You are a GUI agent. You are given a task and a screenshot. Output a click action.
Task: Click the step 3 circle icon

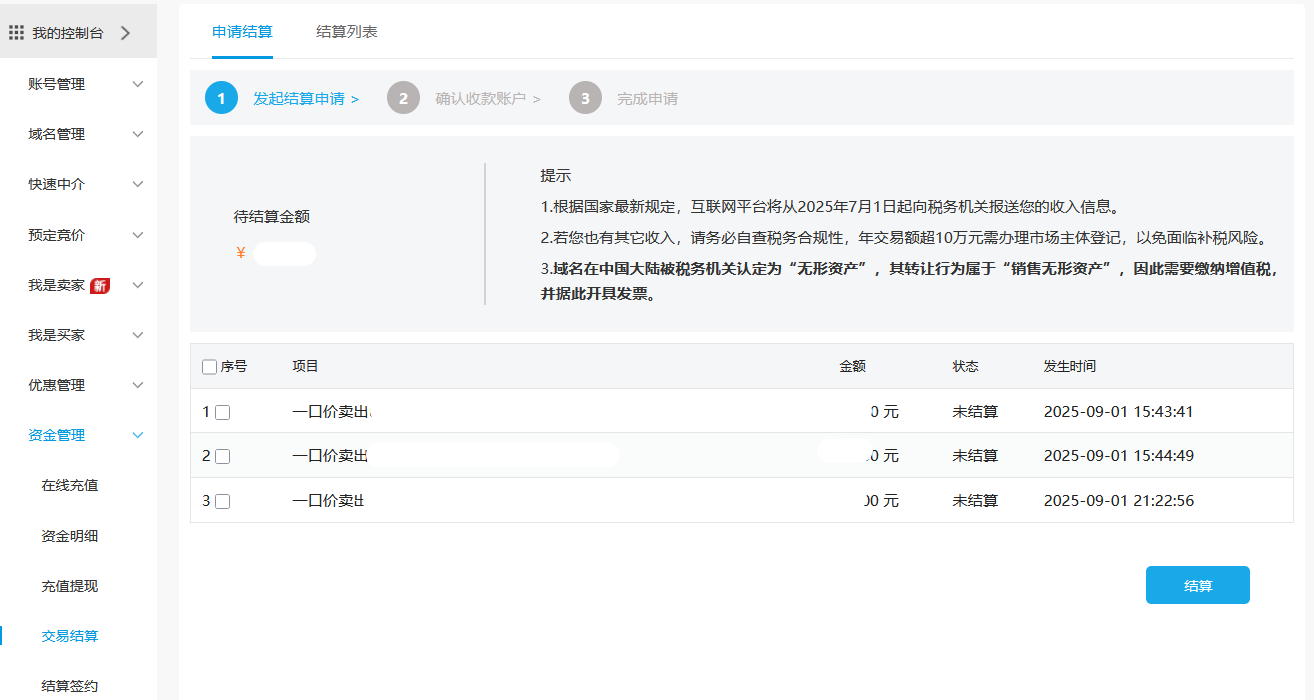pyautogui.click(x=585, y=98)
